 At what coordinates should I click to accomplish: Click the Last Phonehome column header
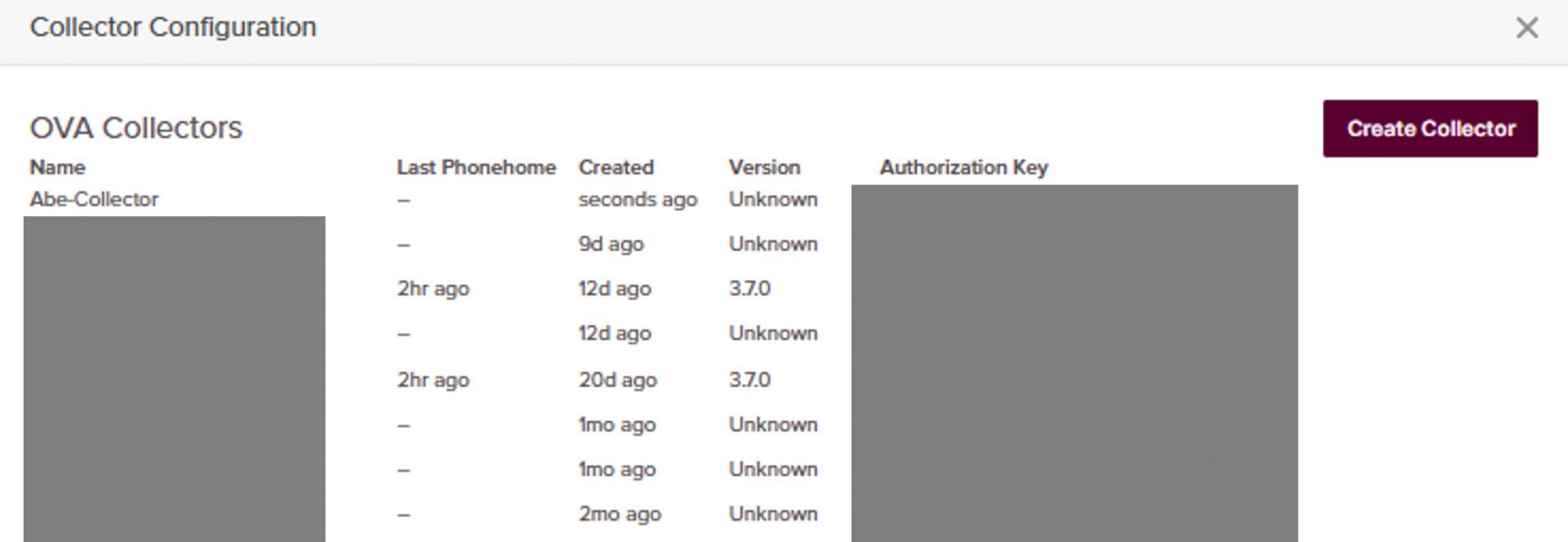(x=476, y=167)
